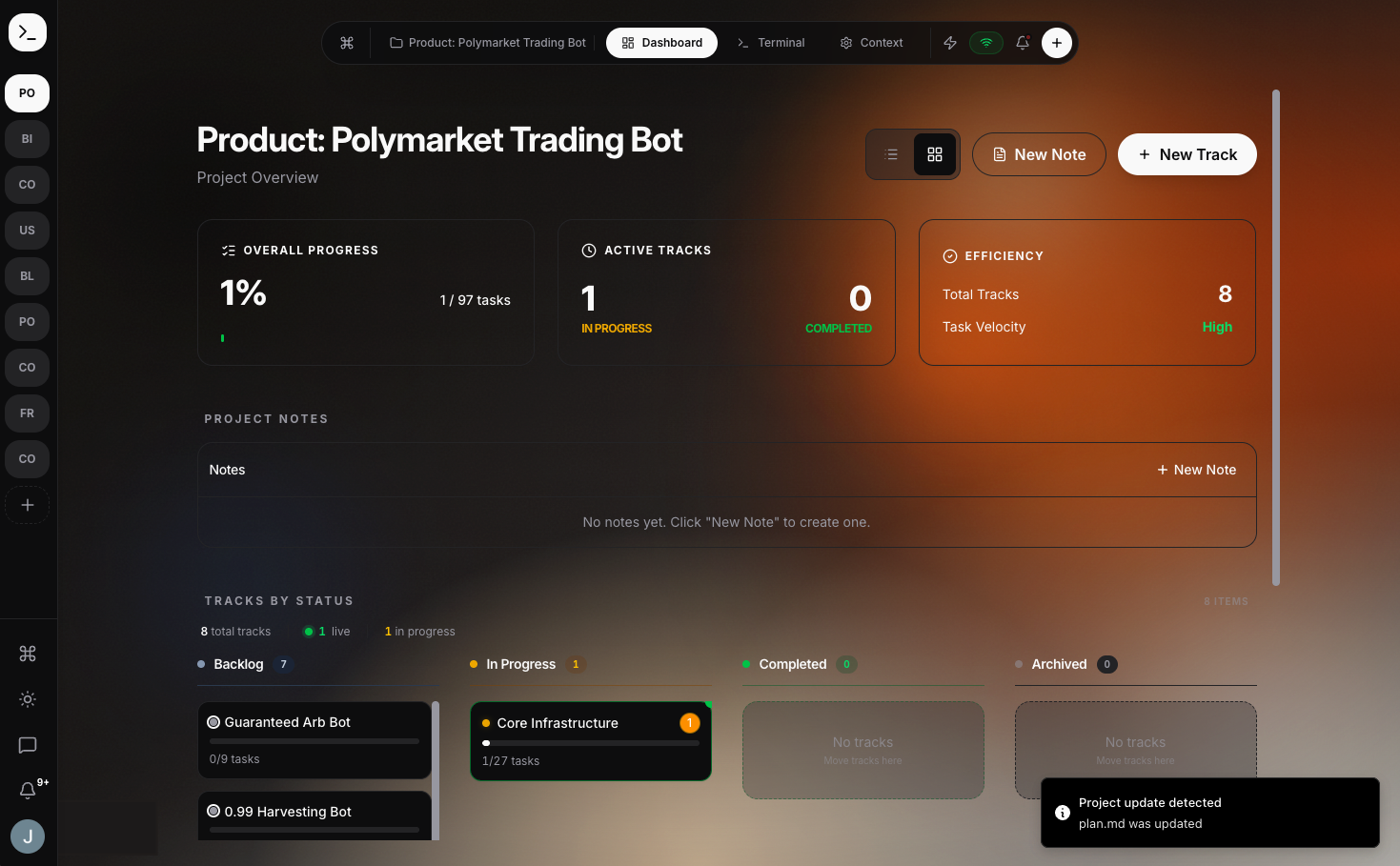
Task: Click New Note in the Project Notes panel
Action: 1196,469
